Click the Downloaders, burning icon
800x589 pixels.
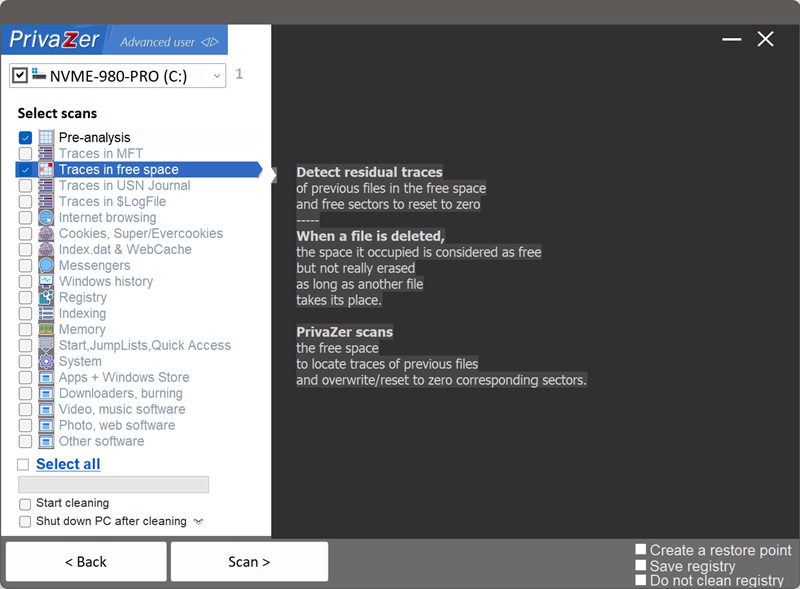[x=46, y=393]
